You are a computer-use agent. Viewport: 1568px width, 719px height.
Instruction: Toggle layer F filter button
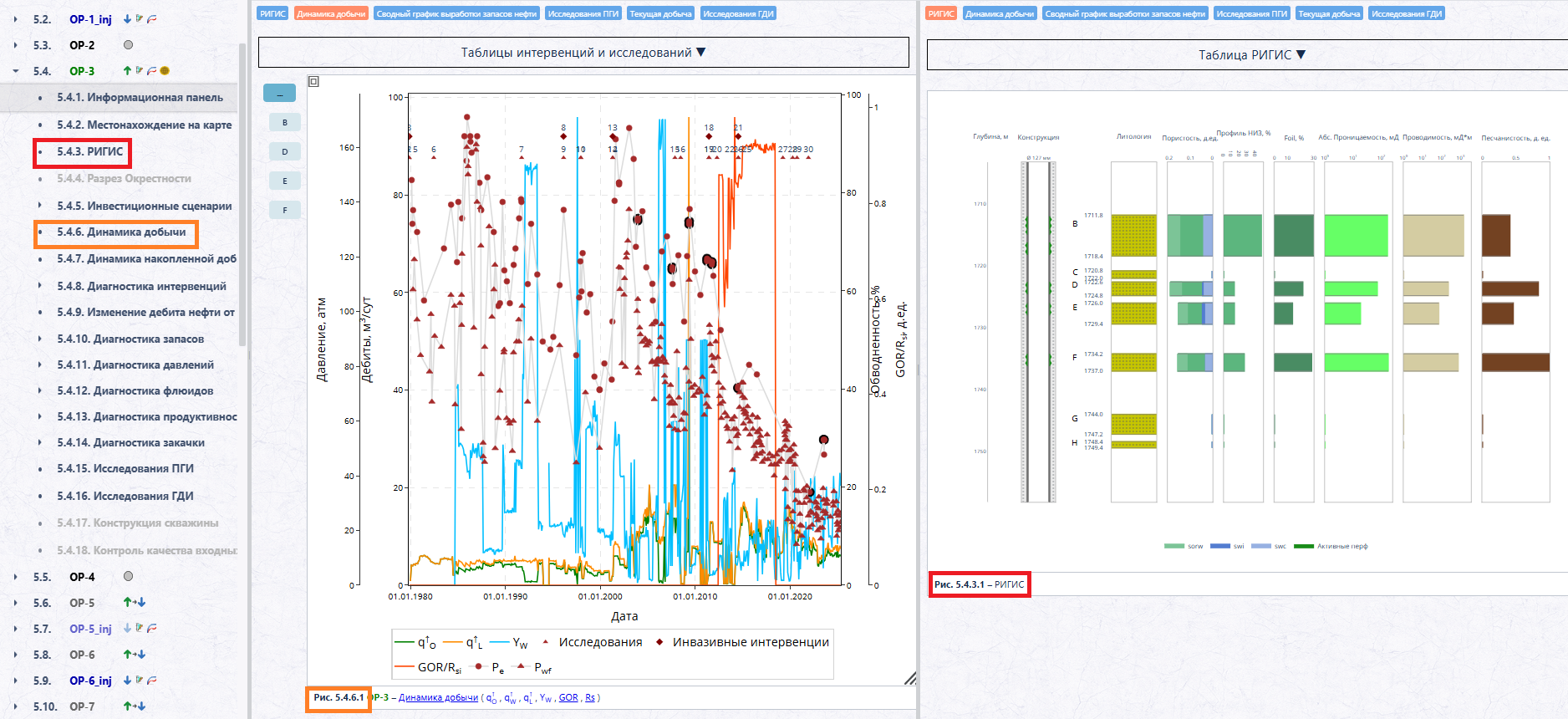coord(285,210)
